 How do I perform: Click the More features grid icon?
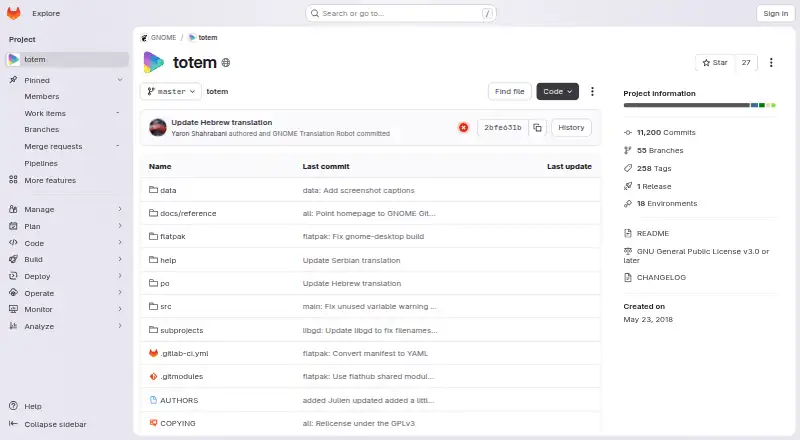pyautogui.click(x=13, y=180)
